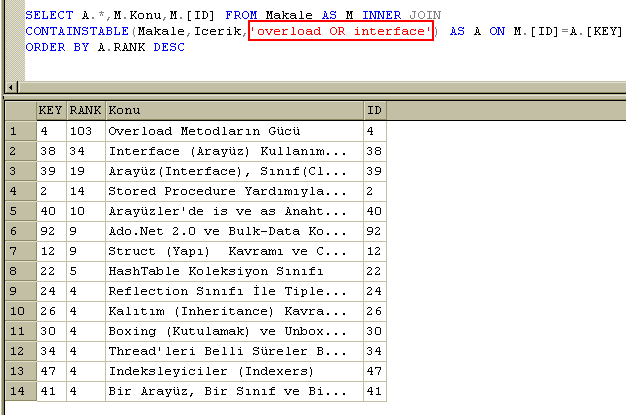Image resolution: width=626 pixels, height=415 pixels.
Task: Click the left scroll arrow of query pane
Action: 9,88
